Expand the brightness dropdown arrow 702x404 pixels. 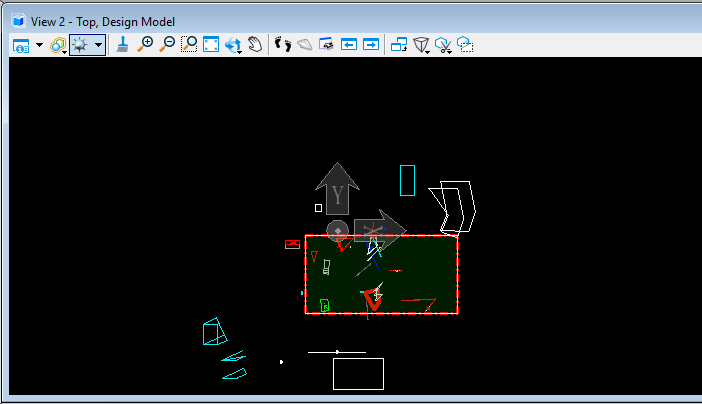point(98,45)
